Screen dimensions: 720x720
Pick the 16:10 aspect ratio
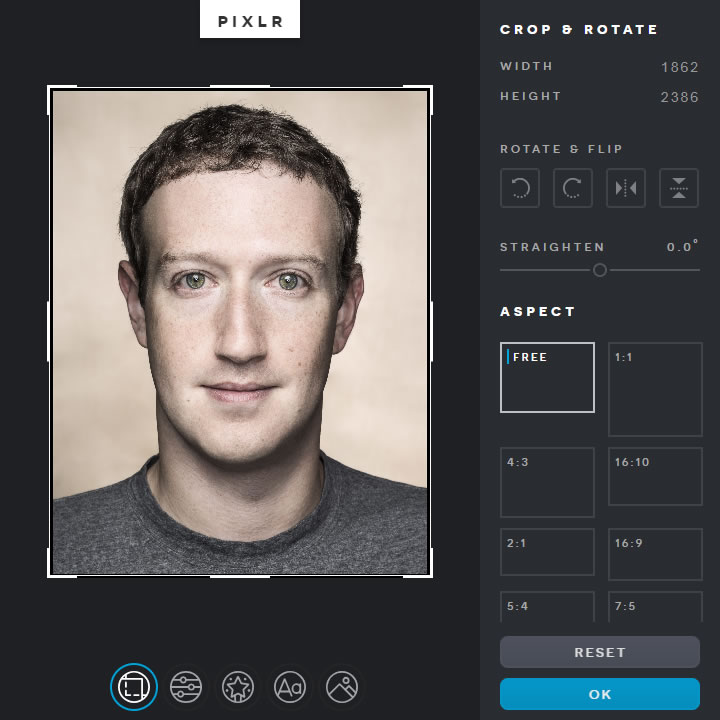pyautogui.click(x=655, y=476)
